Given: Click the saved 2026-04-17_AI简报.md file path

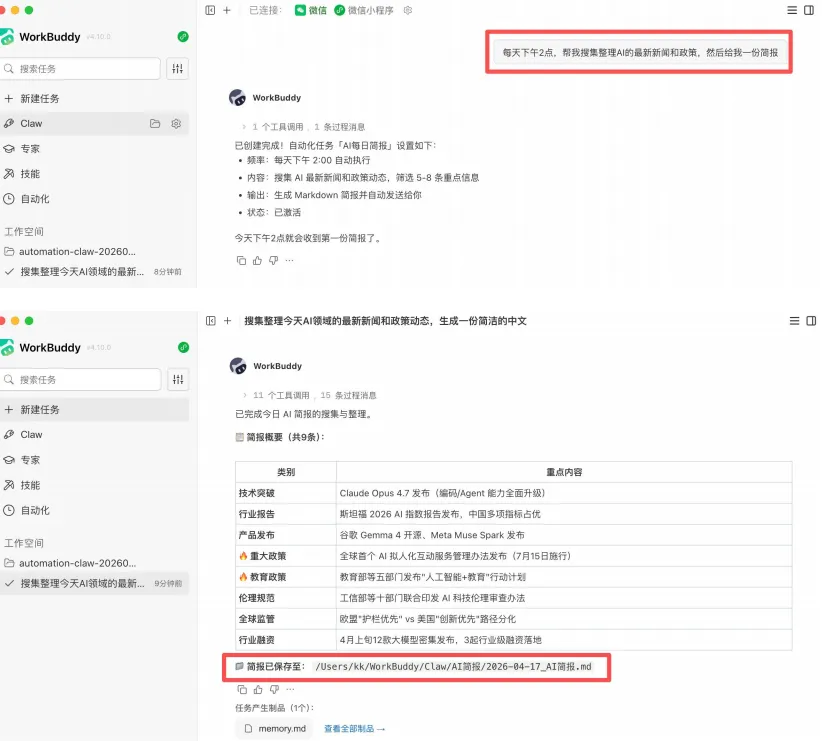Looking at the screenshot, I should 453,667.
